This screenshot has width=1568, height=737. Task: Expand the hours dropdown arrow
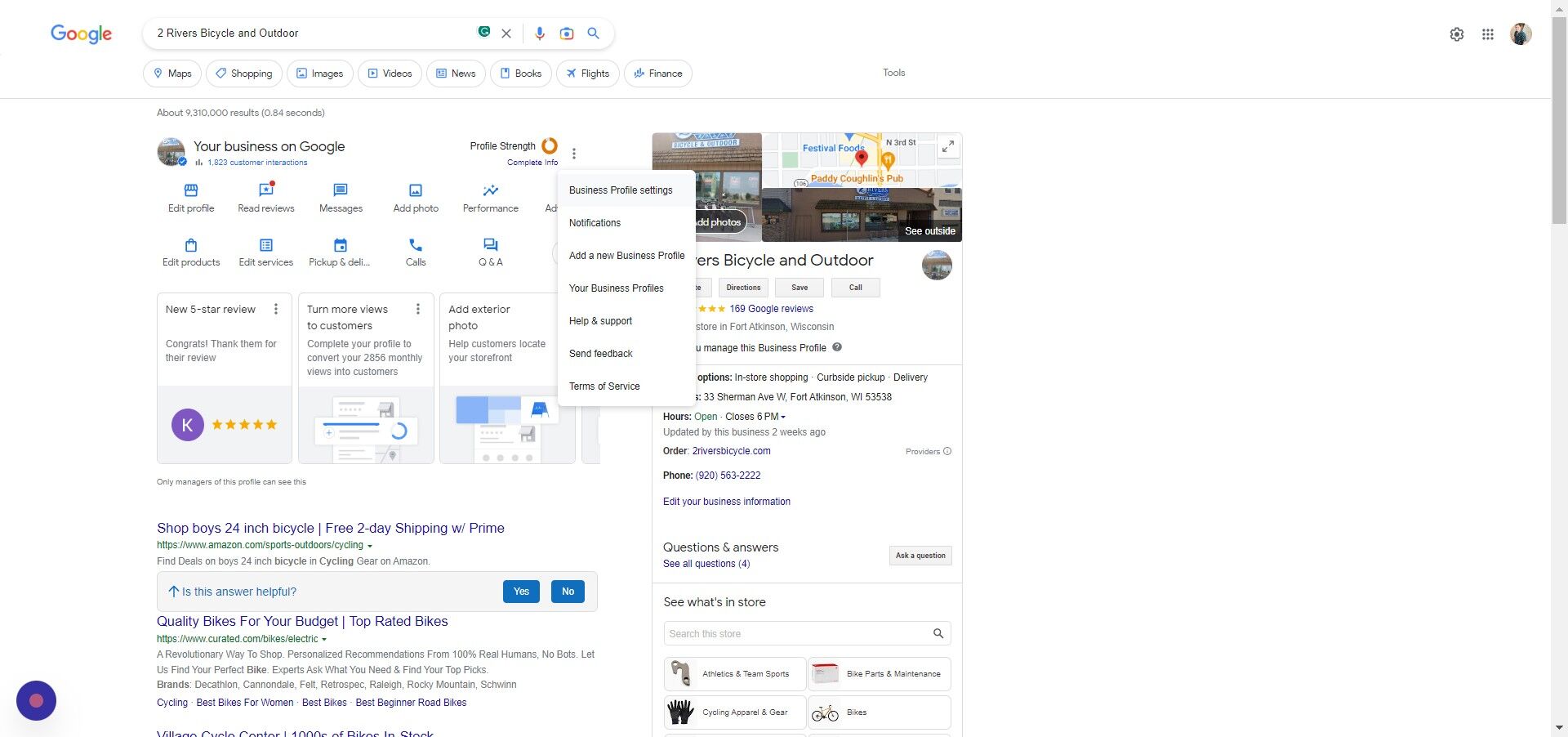click(783, 418)
